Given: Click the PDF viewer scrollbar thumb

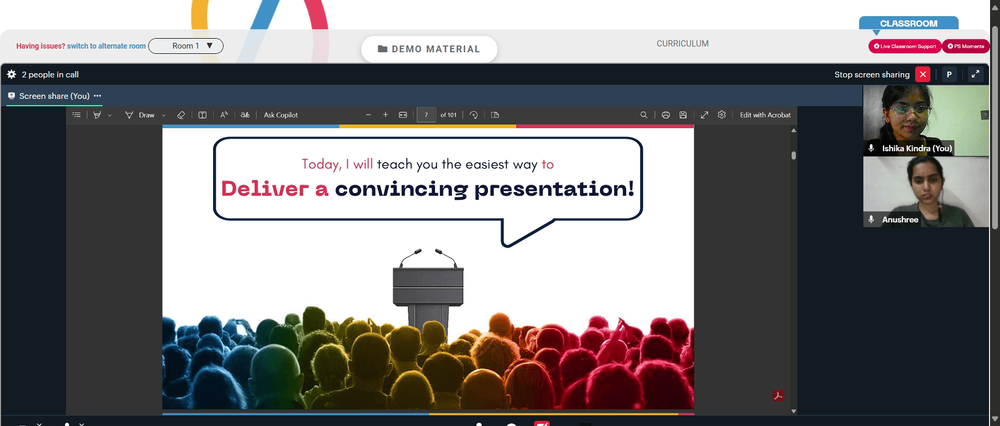Looking at the screenshot, I should [794, 155].
